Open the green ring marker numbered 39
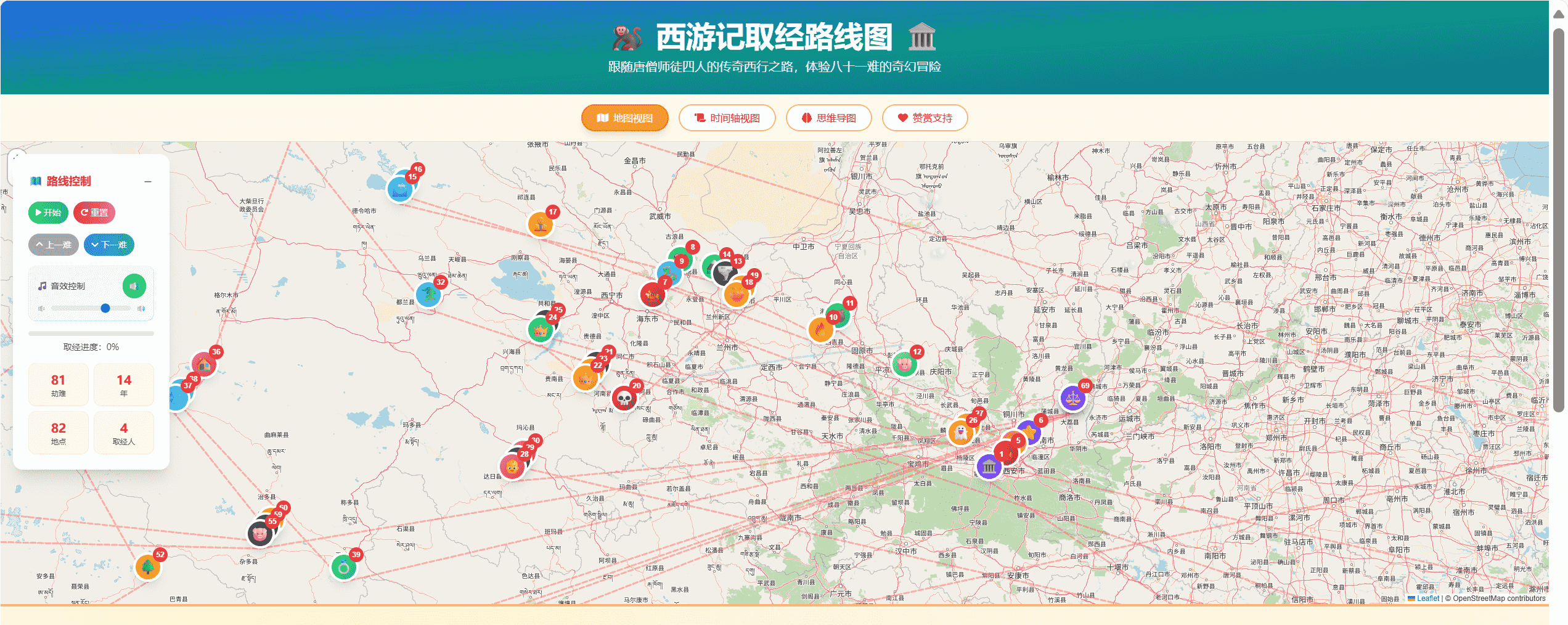 344,567
